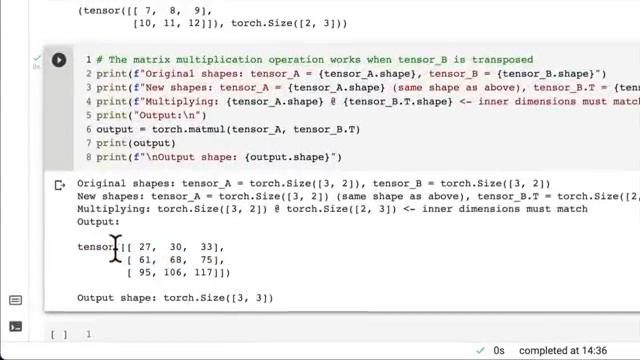Screen dimensions: 640x360
Task: Click the "0s" execution time in status bar
Action: (499, 350)
